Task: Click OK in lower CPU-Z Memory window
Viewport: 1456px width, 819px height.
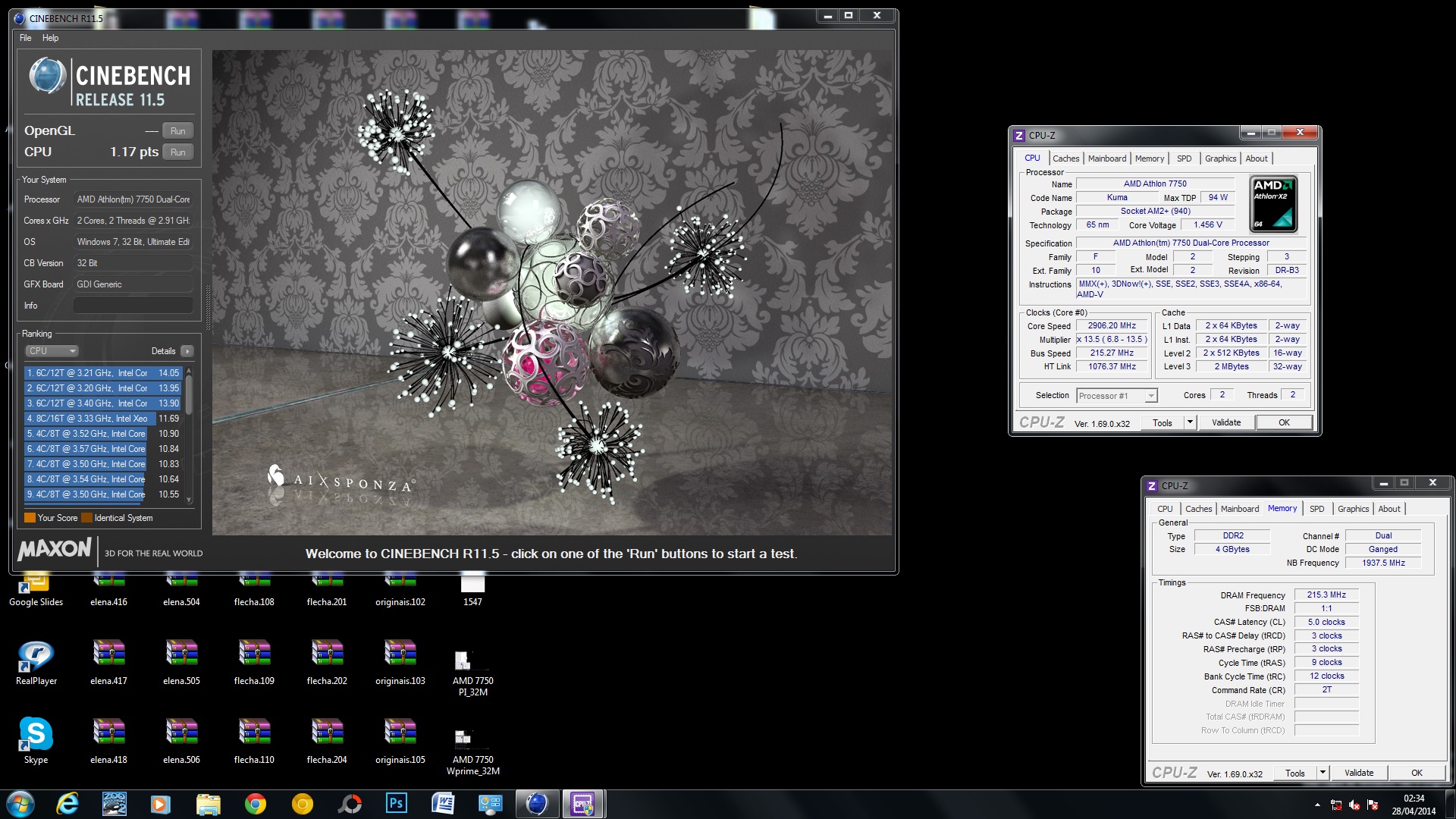Action: (x=1417, y=773)
